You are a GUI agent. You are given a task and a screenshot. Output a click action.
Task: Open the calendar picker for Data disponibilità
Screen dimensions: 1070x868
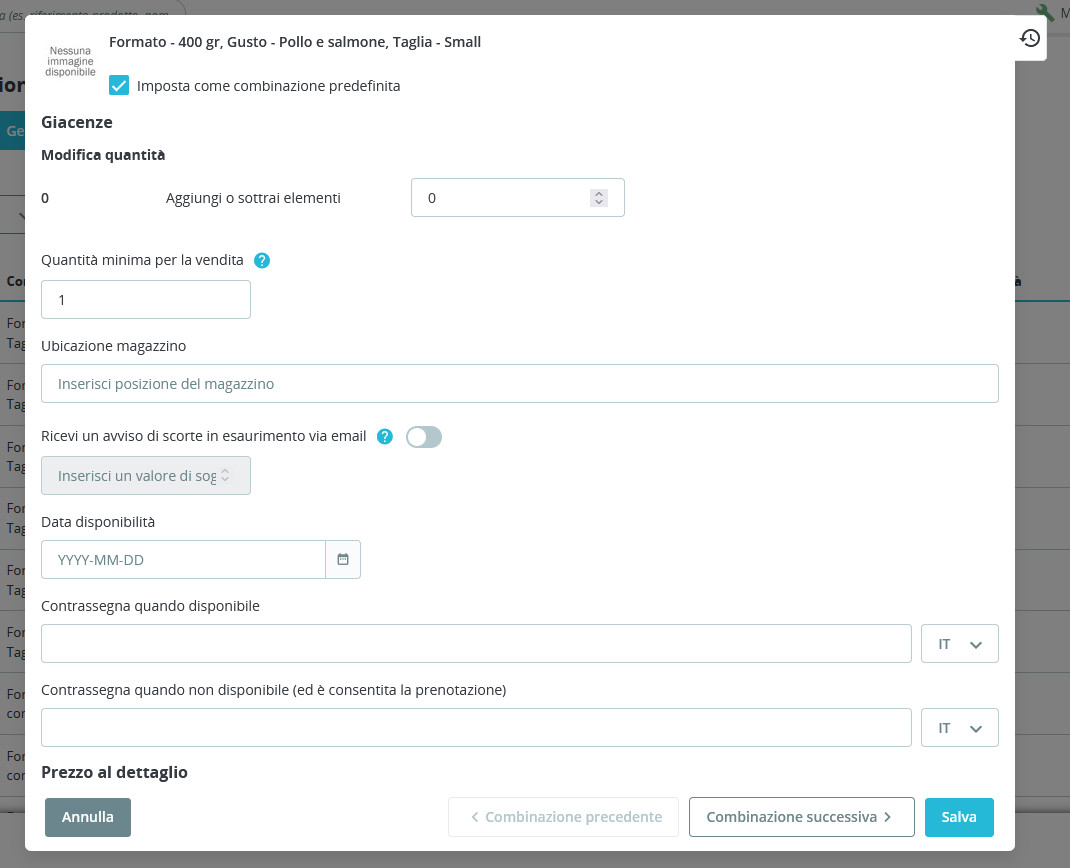click(x=343, y=560)
